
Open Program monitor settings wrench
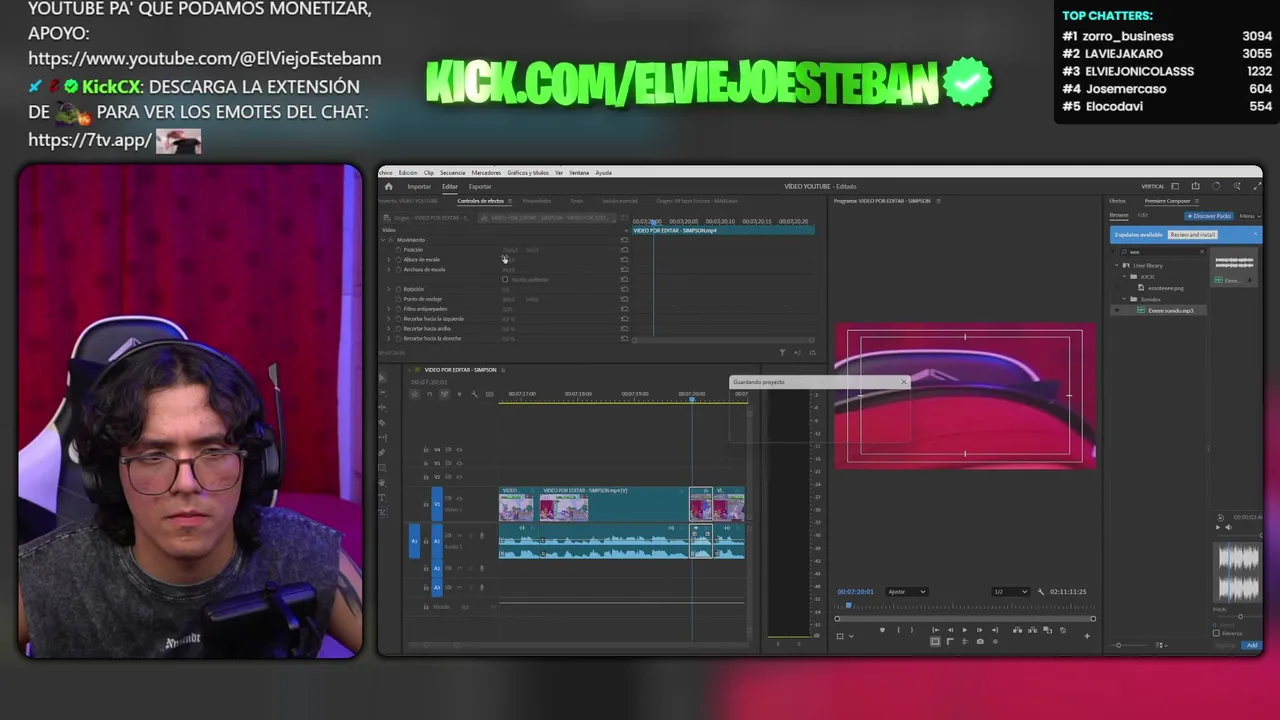click(x=1040, y=592)
